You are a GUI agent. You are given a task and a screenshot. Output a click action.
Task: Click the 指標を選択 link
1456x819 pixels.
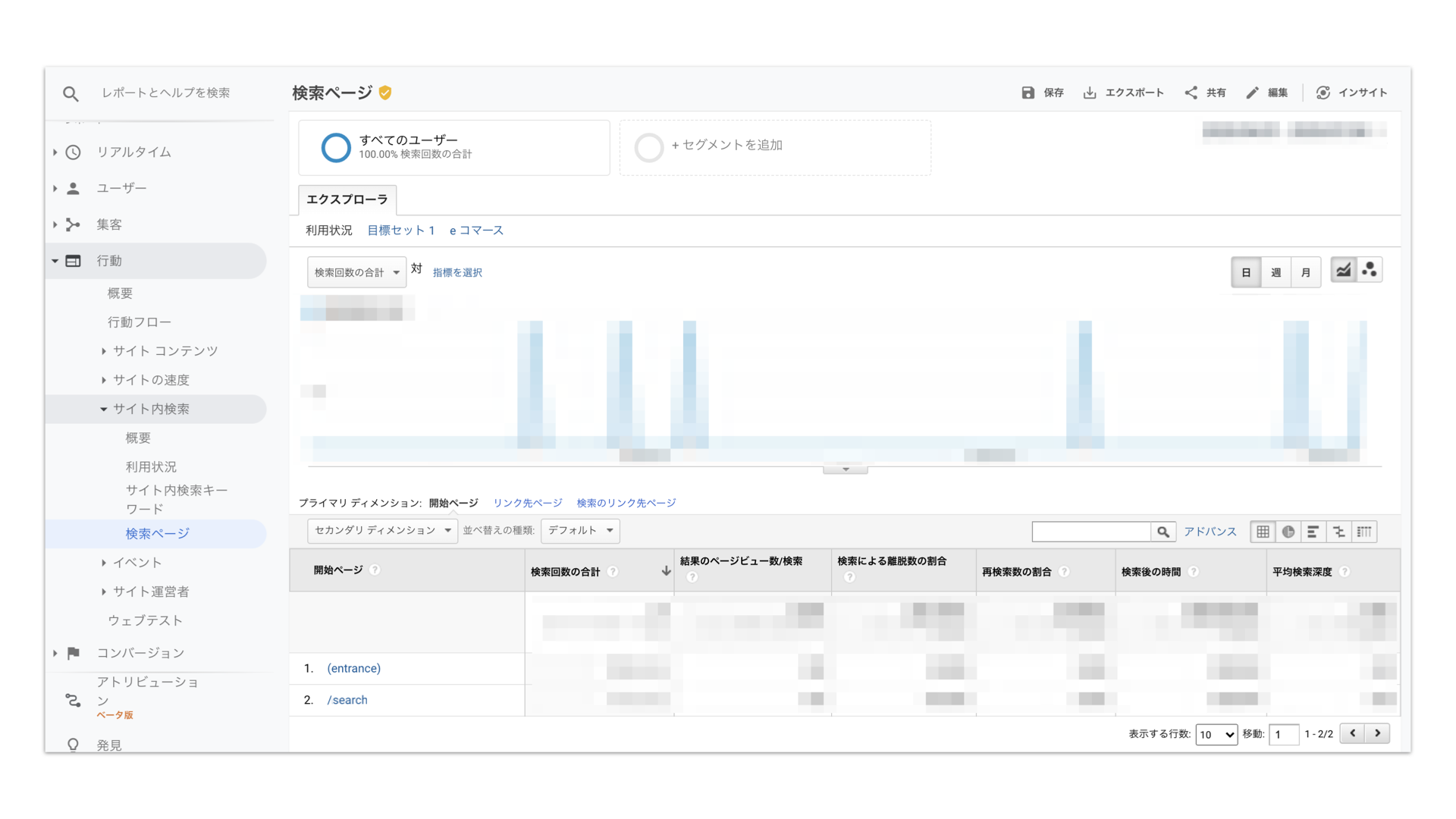coord(457,272)
